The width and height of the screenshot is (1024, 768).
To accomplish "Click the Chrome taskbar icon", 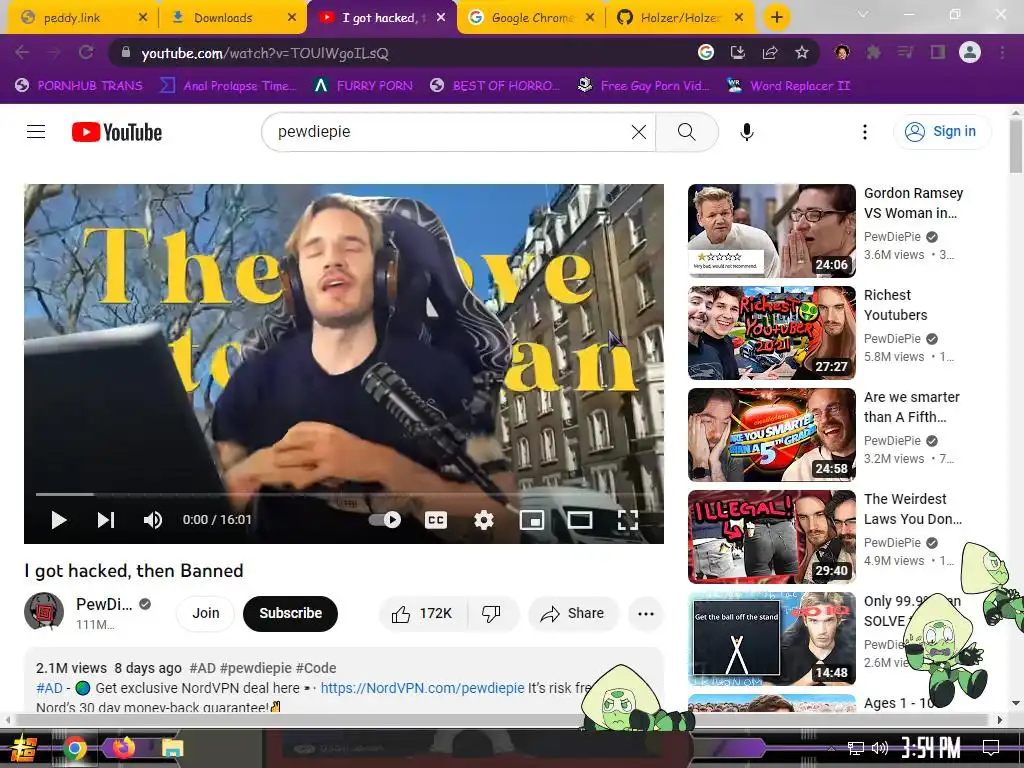I will click(75, 748).
